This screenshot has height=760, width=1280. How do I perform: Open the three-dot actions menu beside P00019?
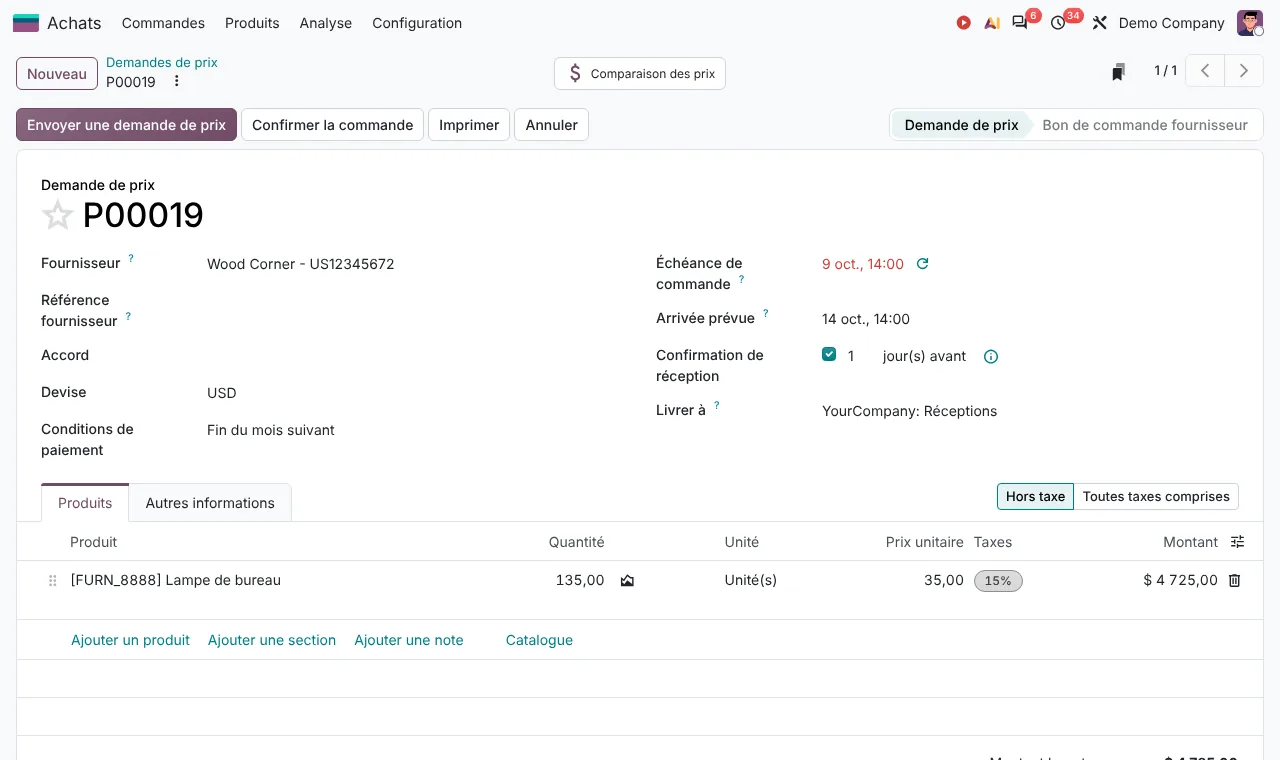(177, 82)
